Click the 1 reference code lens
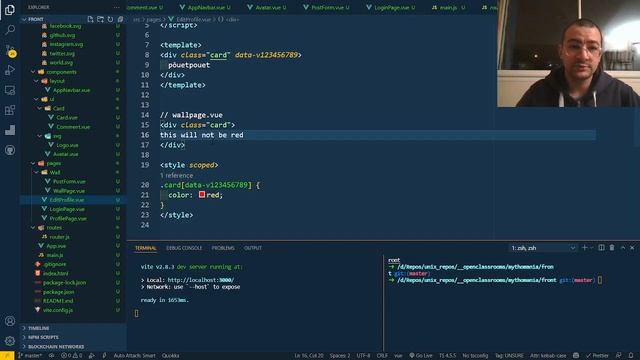 pos(176,175)
